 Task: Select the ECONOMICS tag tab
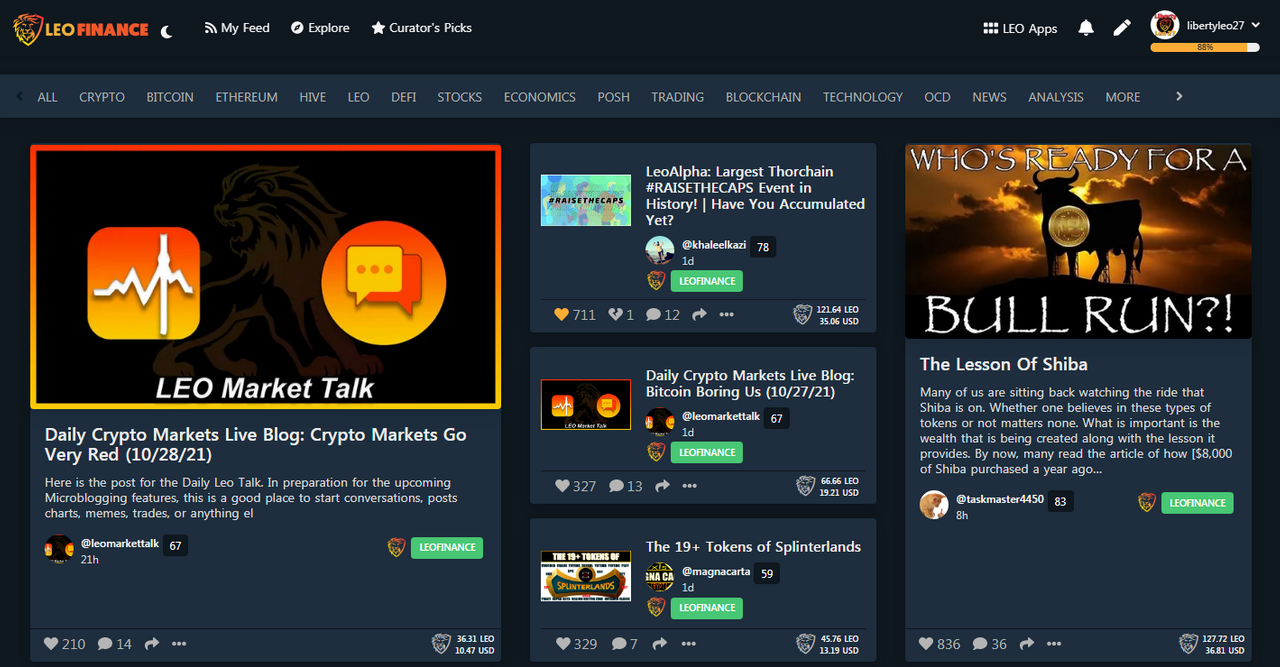[x=540, y=97]
